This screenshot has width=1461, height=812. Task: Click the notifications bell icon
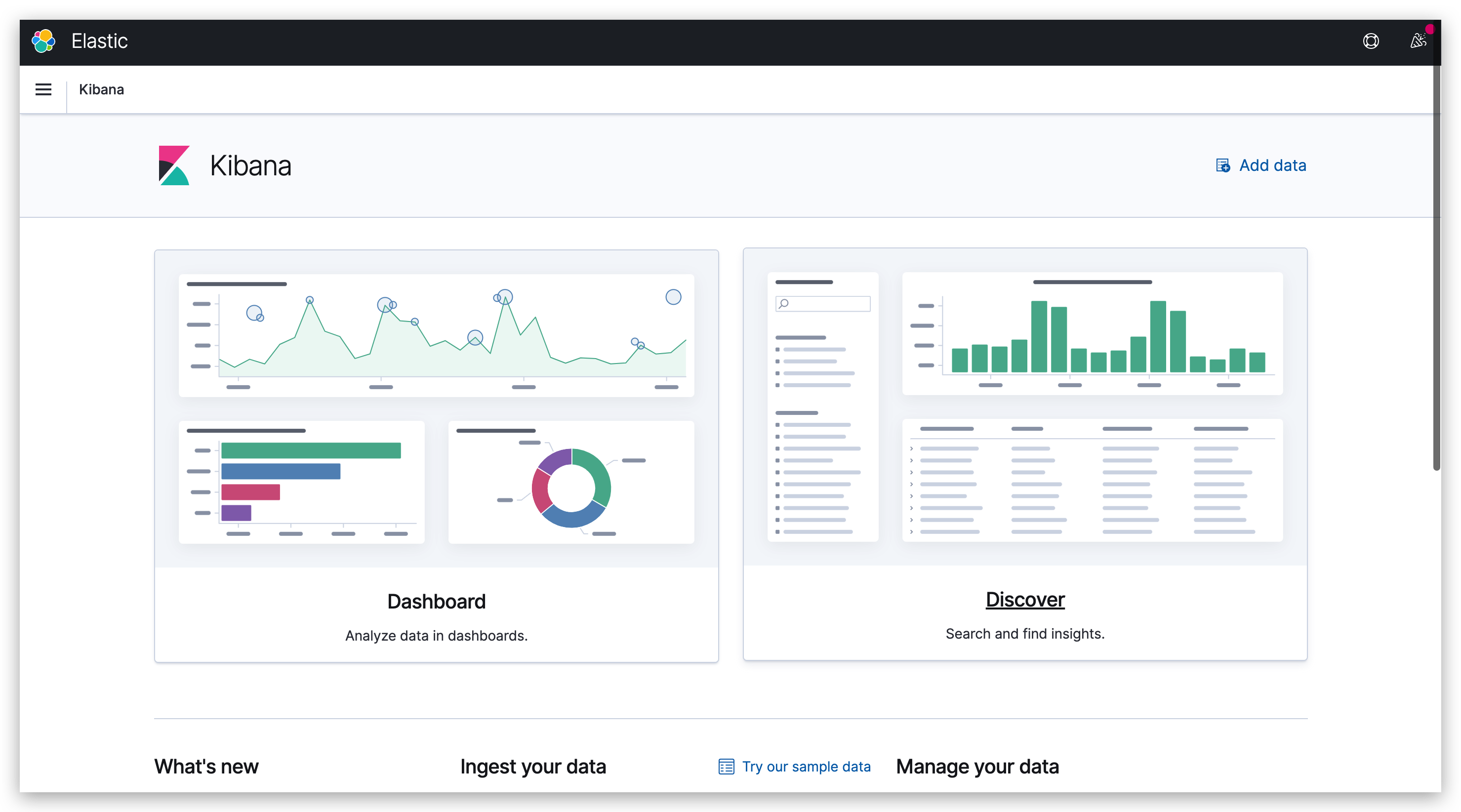(1417, 41)
